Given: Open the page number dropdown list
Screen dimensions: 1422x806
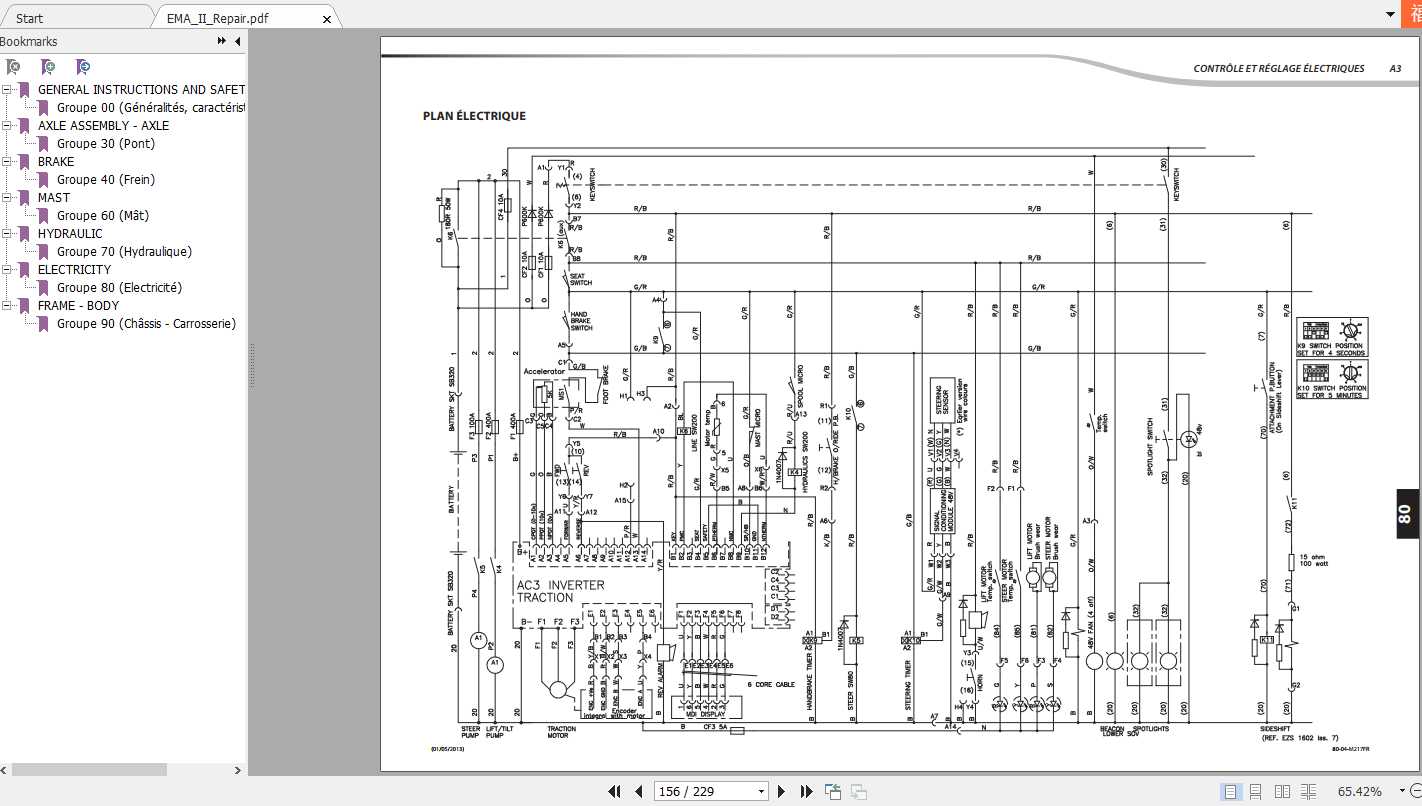Looking at the screenshot, I should (761, 791).
